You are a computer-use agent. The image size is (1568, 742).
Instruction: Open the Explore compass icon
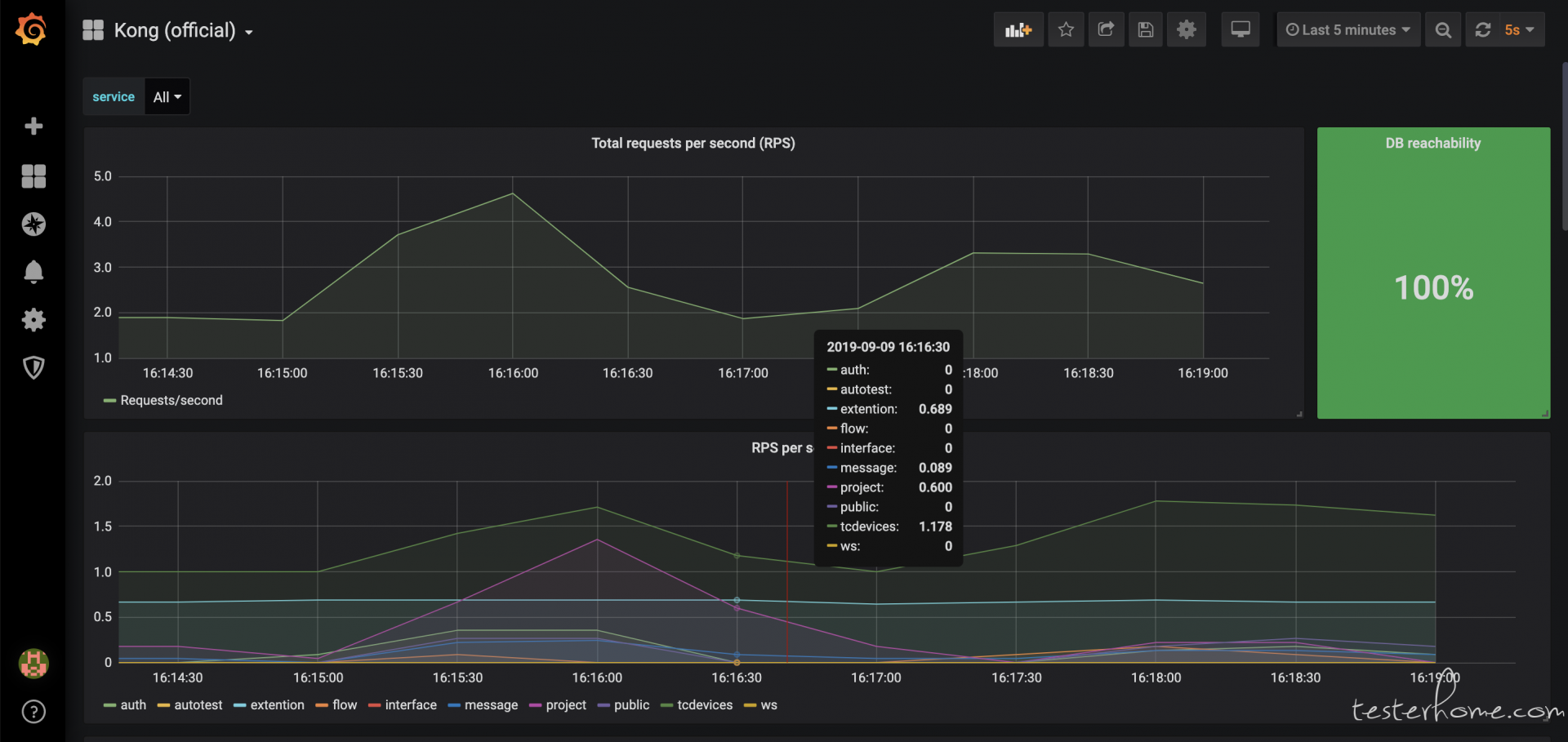coord(33,224)
